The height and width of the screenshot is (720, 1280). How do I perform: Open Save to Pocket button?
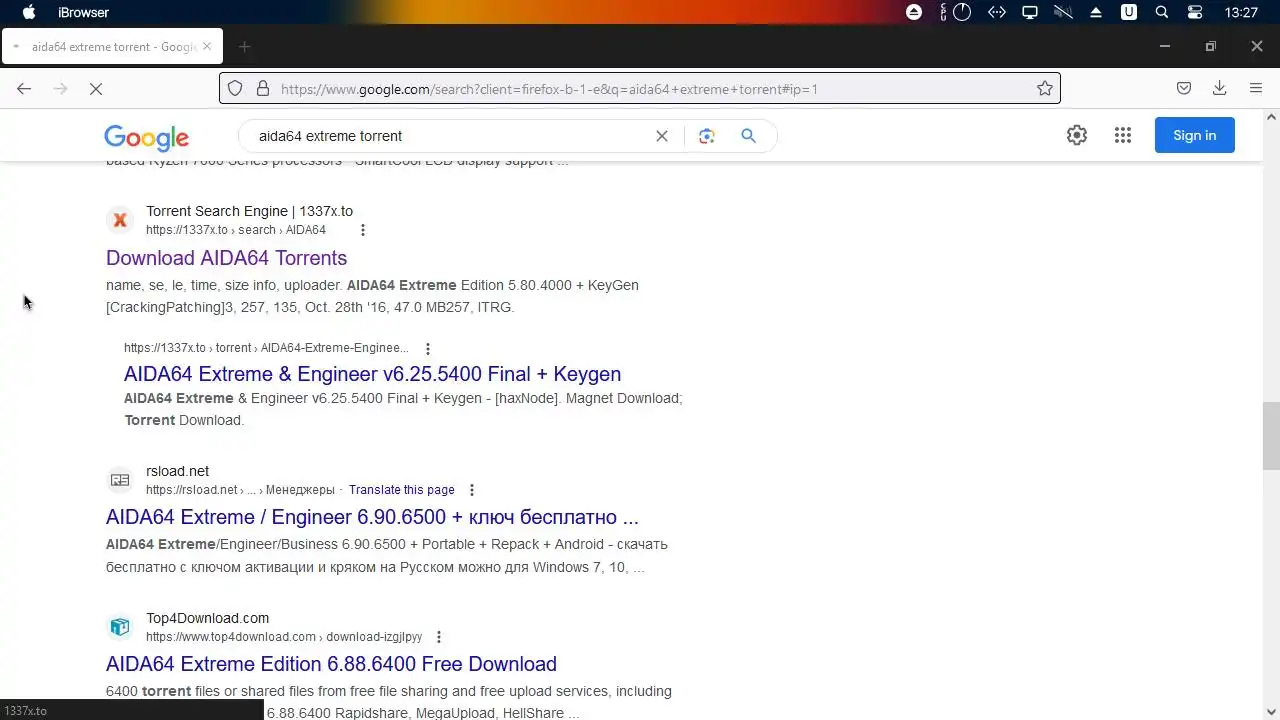(1184, 88)
